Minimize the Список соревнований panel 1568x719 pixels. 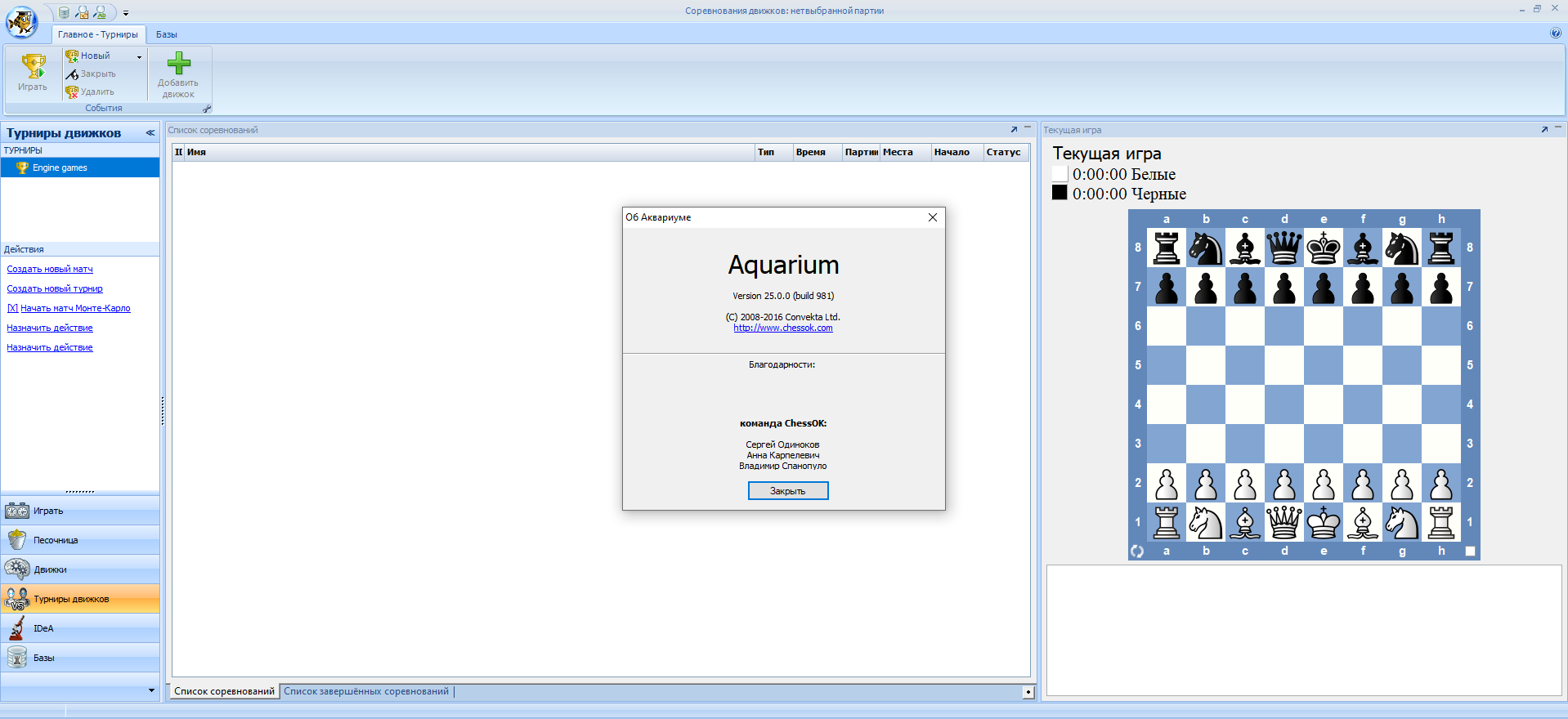tap(1028, 128)
